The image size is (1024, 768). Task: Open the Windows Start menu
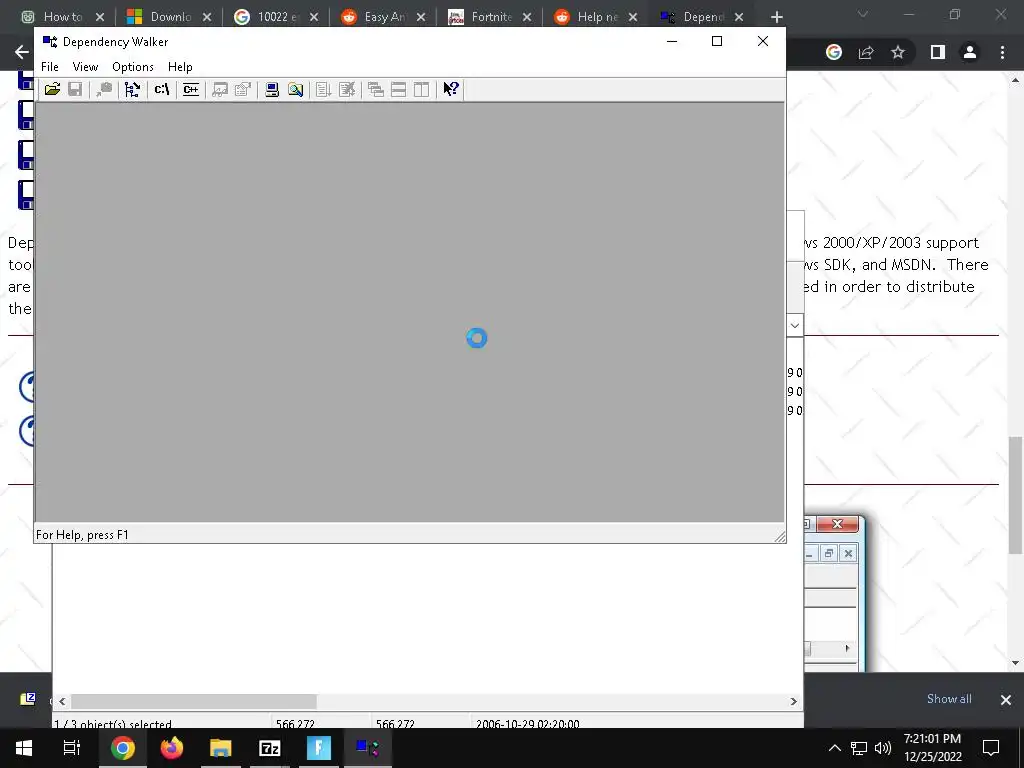pyautogui.click(x=24, y=748)
